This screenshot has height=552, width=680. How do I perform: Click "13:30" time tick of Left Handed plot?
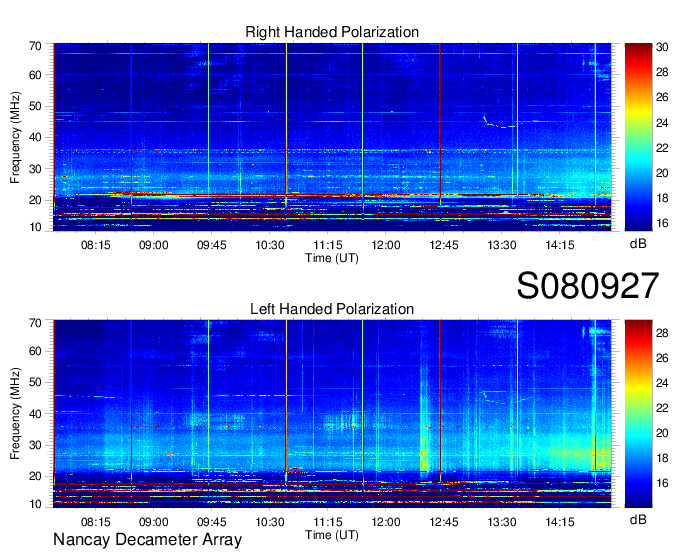pos(502,522)
